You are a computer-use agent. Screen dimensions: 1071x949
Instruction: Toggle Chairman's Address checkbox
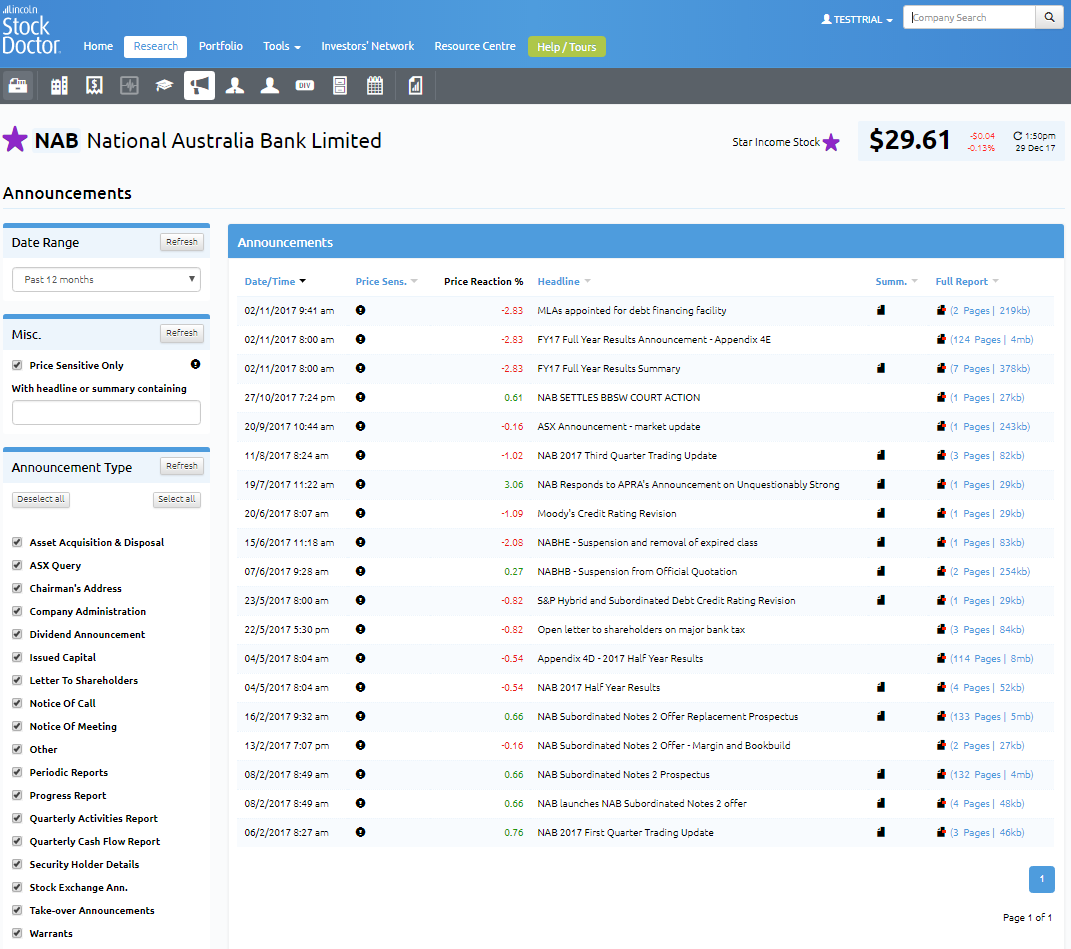[17, 588]
